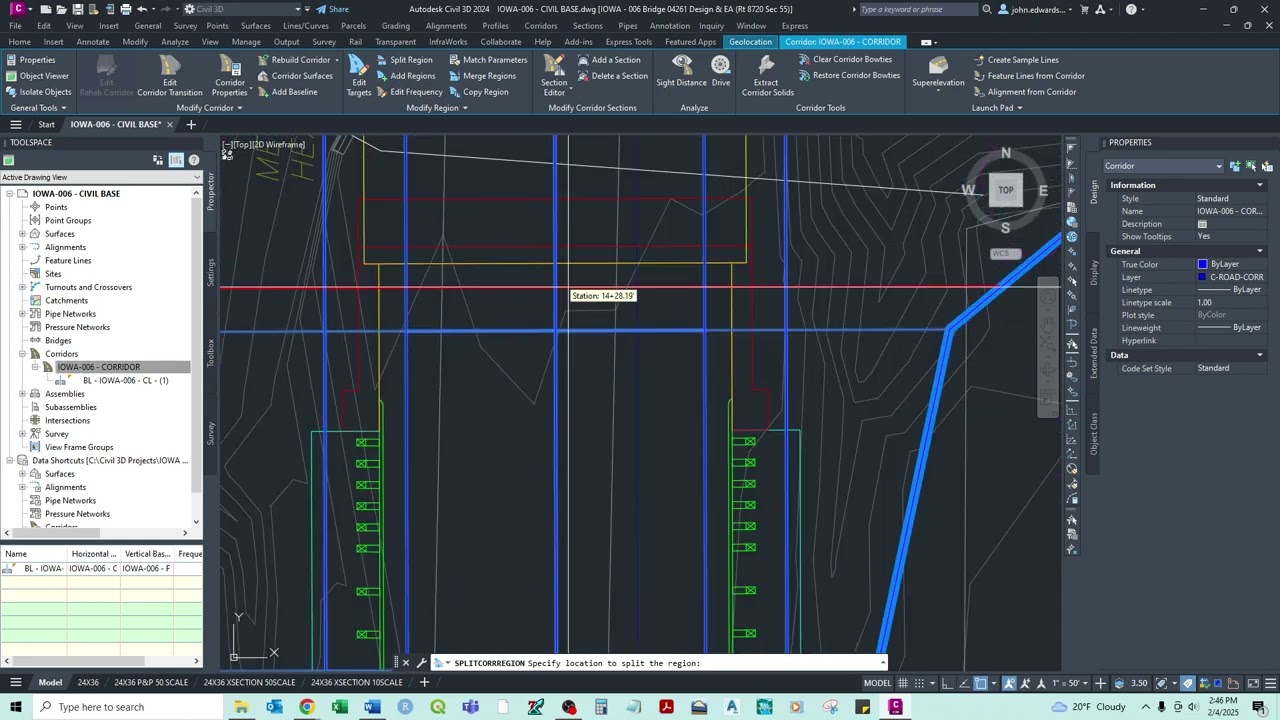Click Layer C-ROAD-CORR color swatch
The image size is (1280, 720).
click(x=1202, y=277)
